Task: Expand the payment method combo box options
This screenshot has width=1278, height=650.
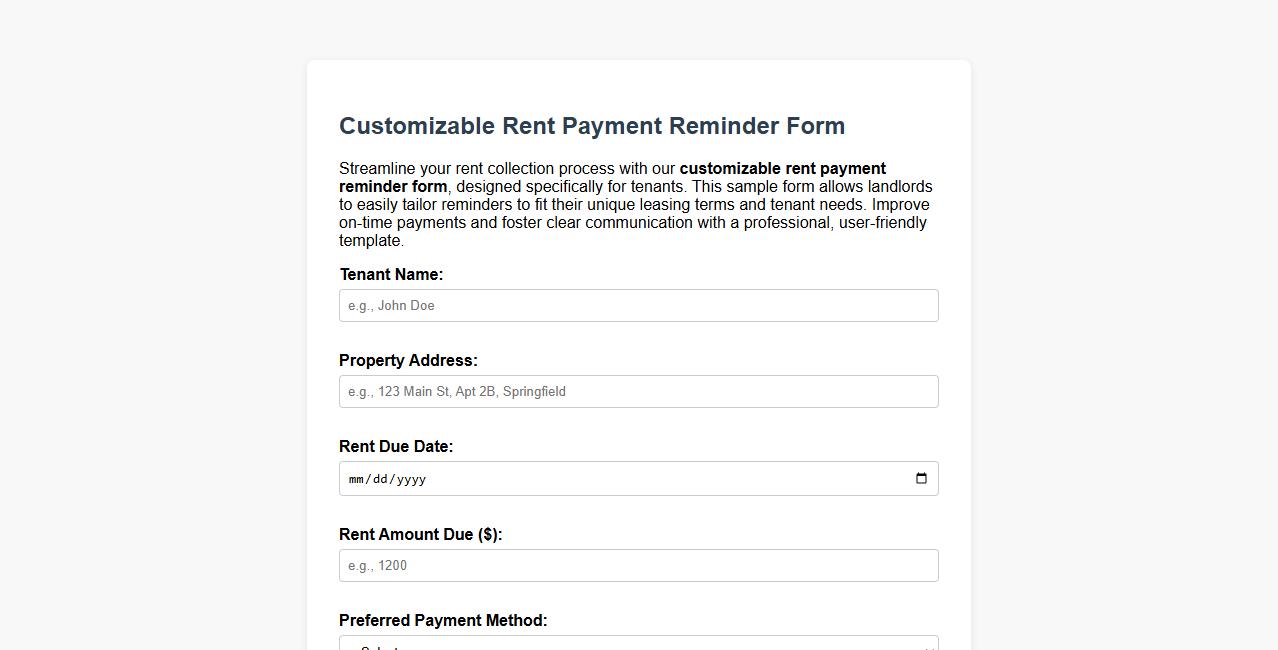Action: (x=638, y=643)
